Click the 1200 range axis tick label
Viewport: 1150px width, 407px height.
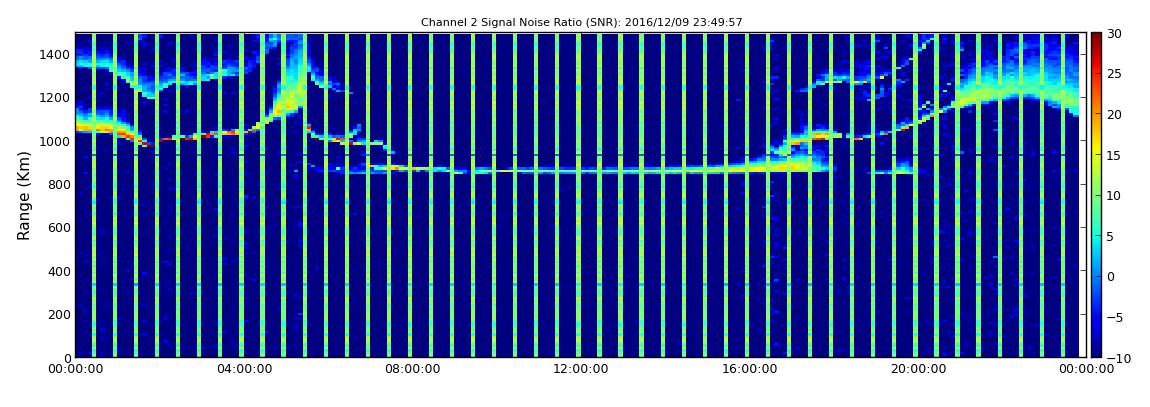56,98
